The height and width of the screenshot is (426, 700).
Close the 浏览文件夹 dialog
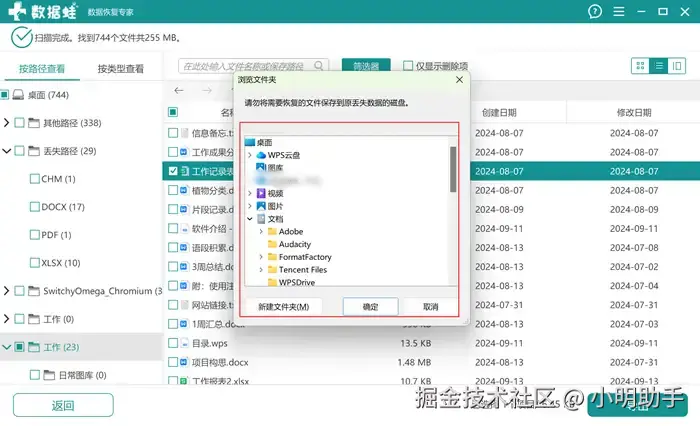click(x=459, y=79)
